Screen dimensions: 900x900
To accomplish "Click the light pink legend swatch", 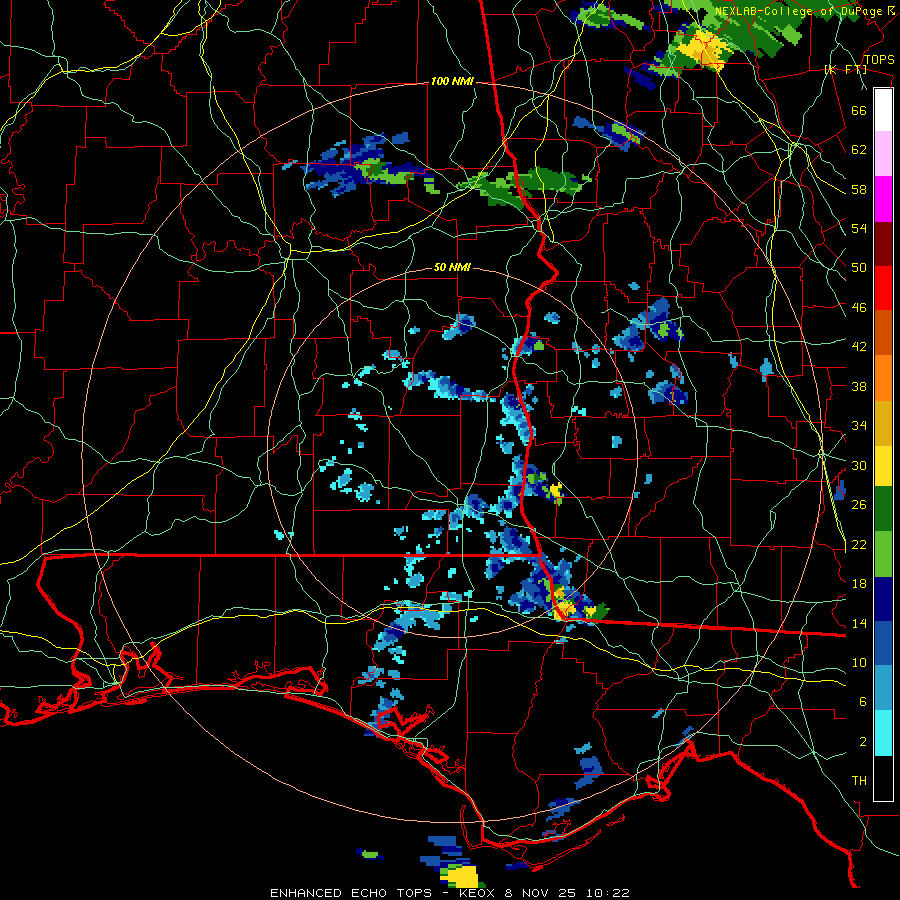I will tap(883, 154).
